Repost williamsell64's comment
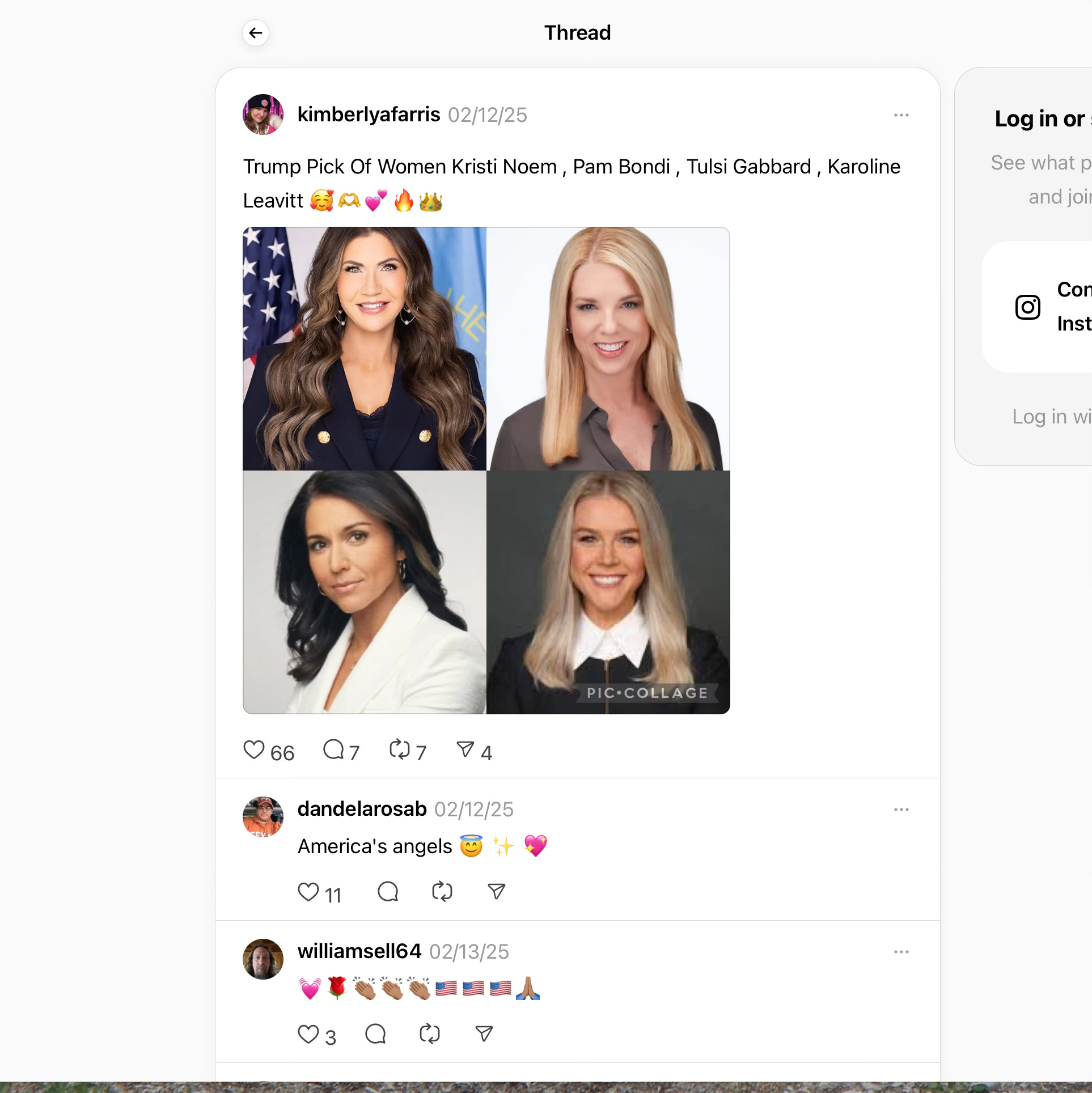This screenshot has width=1092, height=1093. click(430, 1035)
